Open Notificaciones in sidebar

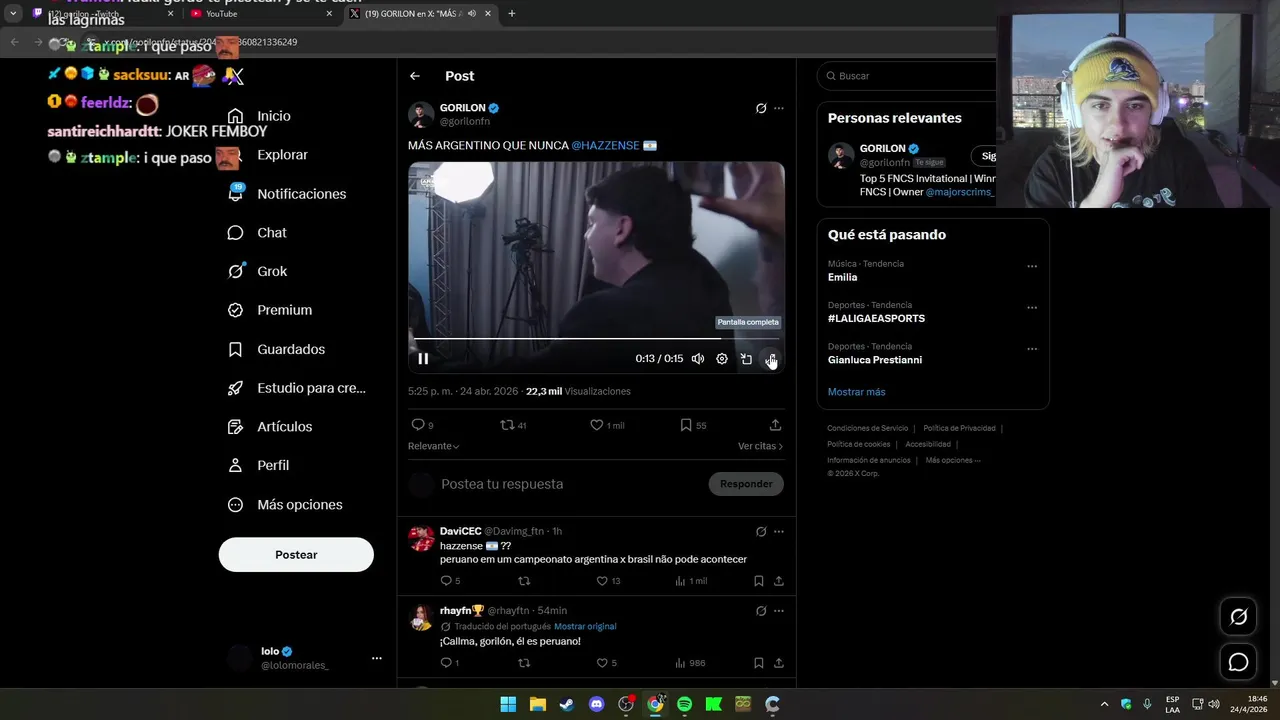[286, 194]
